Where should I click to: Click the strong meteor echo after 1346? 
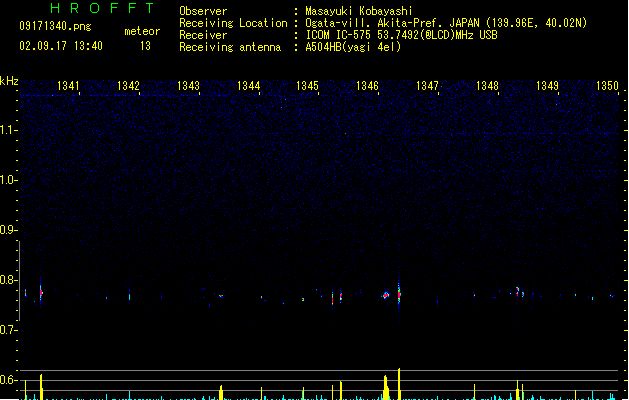[x=399, y=294]
